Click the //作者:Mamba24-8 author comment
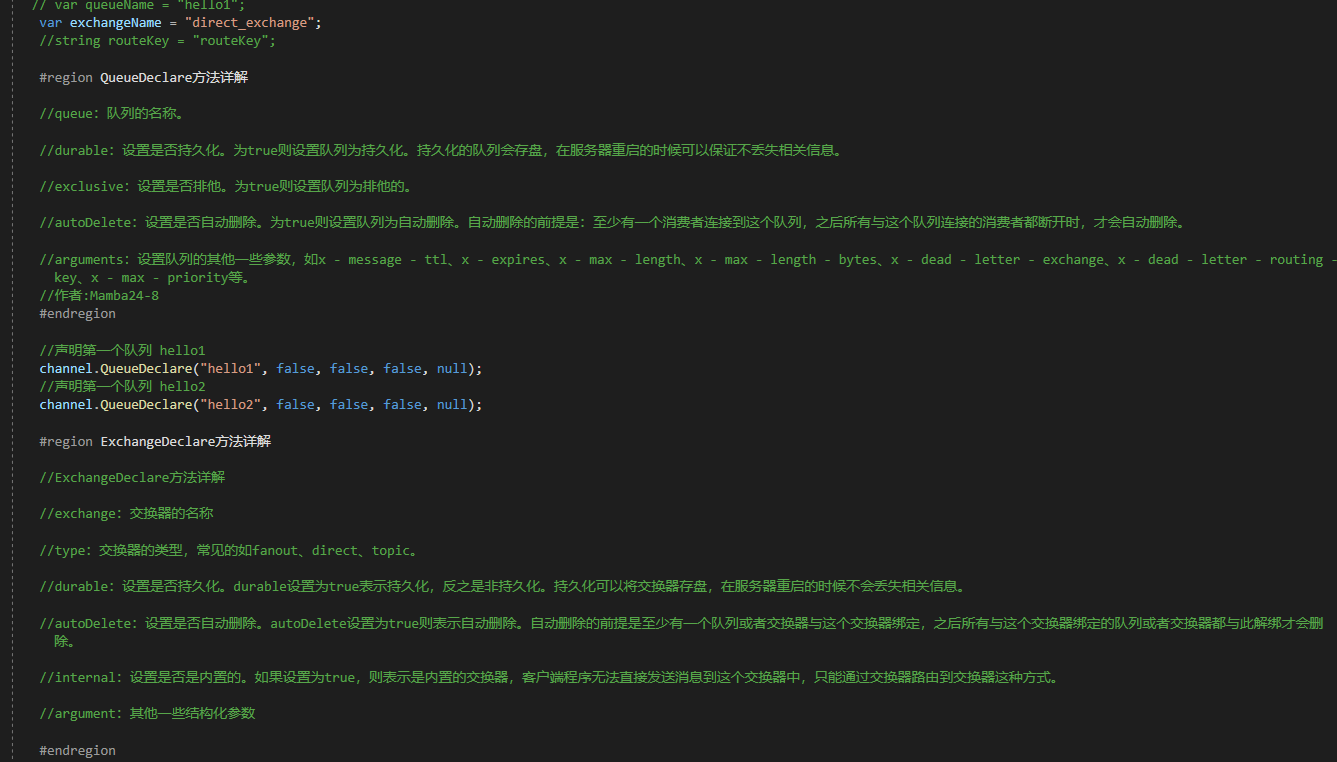This screenshot has width=1337, height=762. coord(99,295)
